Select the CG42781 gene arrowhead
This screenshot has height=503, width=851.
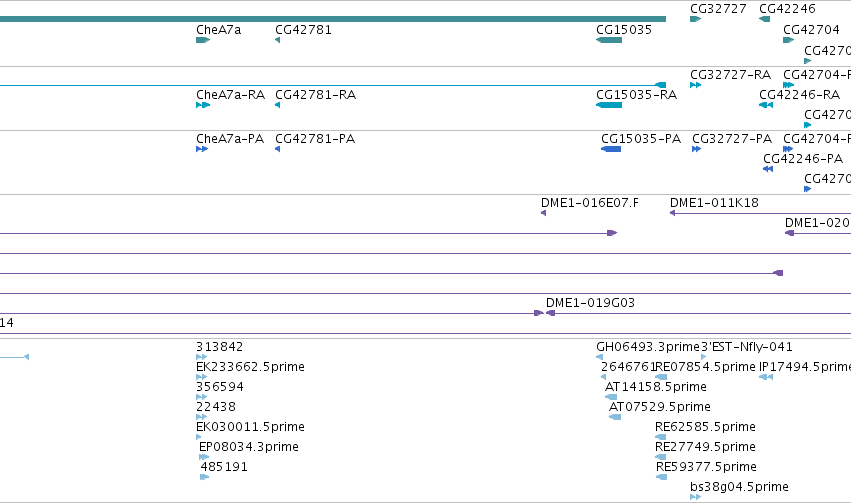pyautogui.click(x=277, y=40)
